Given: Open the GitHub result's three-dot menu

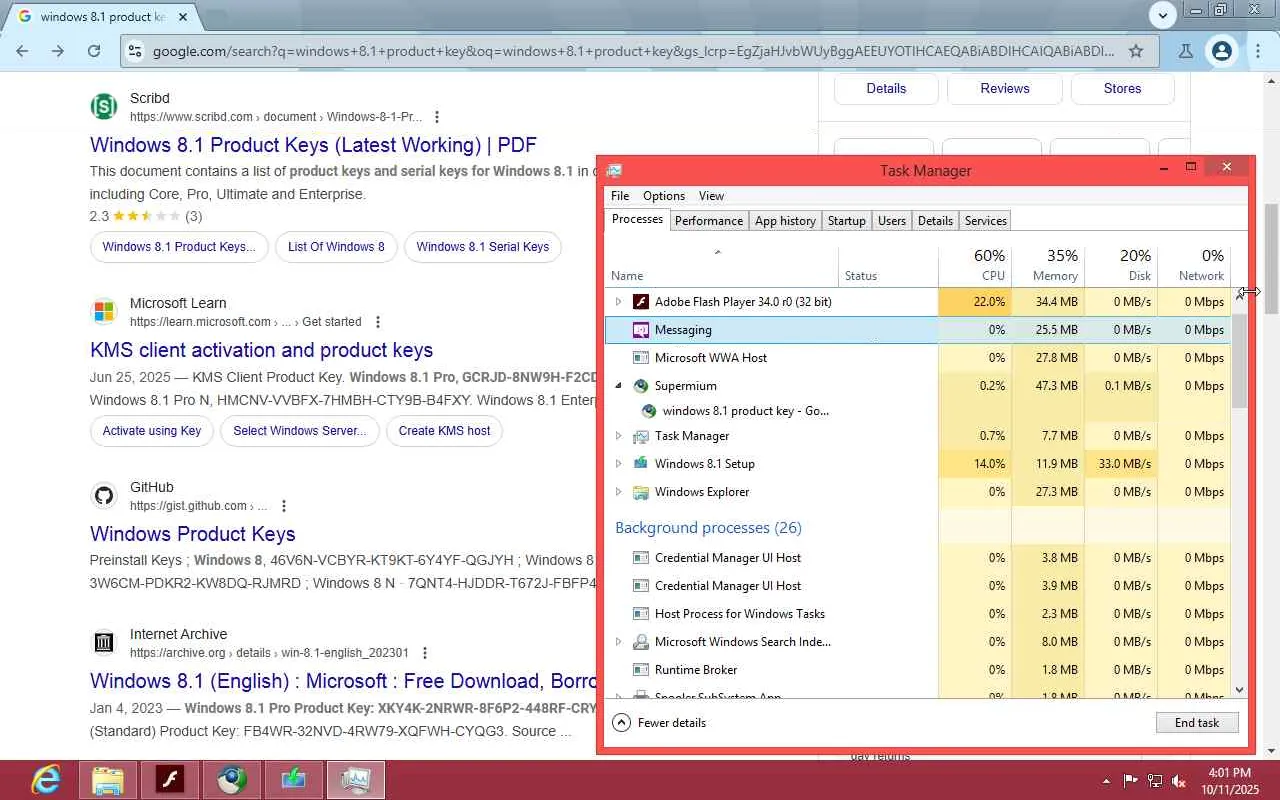Looking at the screenshot, I should pyautogui.click(x=284, y=506).
